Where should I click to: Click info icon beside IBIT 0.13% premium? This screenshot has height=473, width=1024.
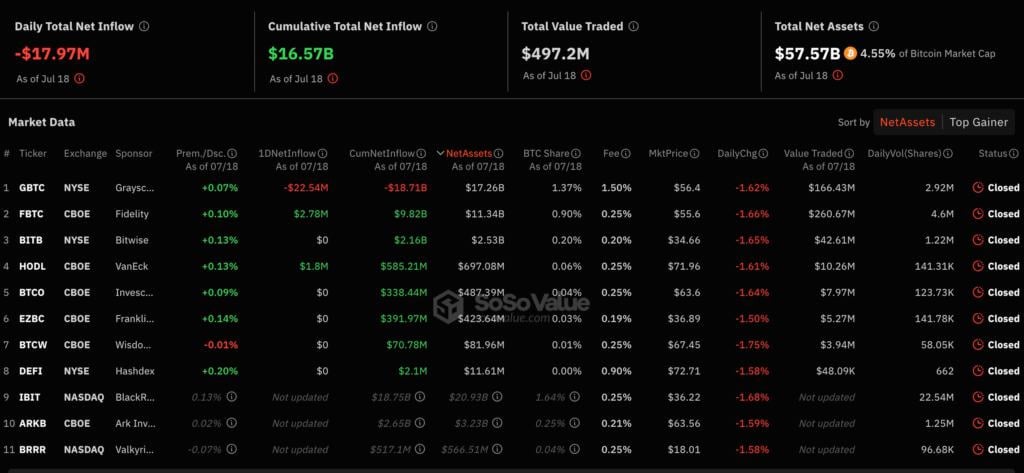tap(232, 397)
